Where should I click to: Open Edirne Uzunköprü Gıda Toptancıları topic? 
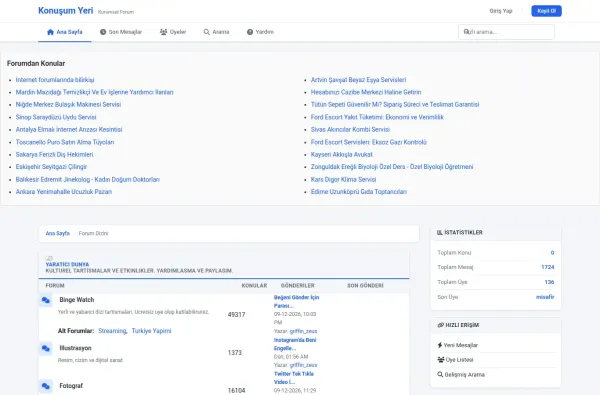tap(359, 192)
